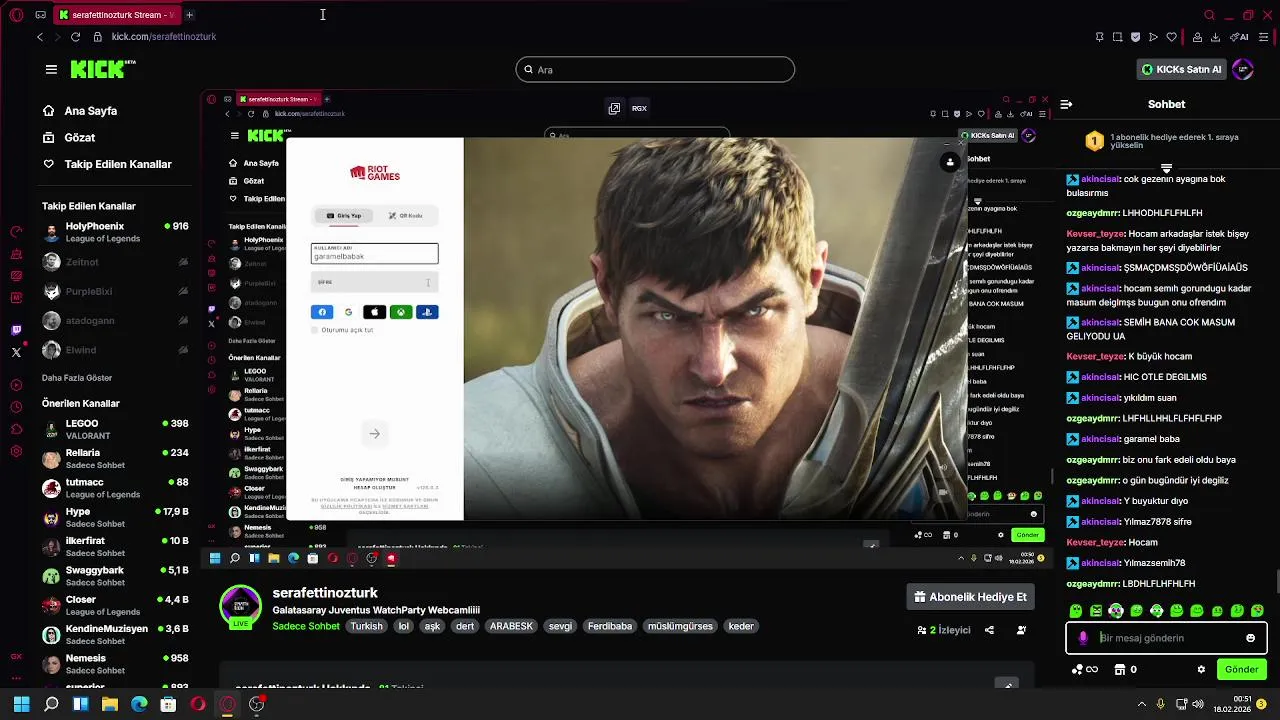Open the Twitch icon in Opera sidebar
The width and height of the screenshot is (1280, 720).
[x=16, y=330]
